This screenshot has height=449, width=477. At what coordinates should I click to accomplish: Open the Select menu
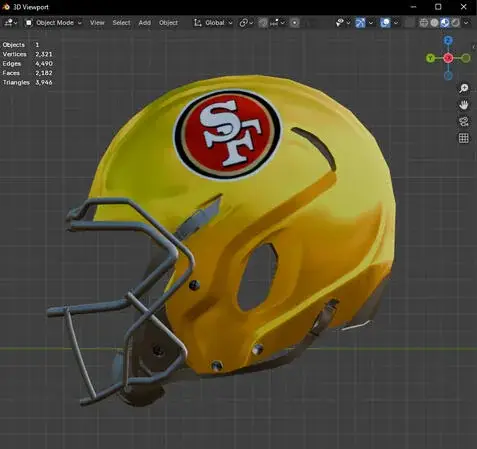click(121, 23)
